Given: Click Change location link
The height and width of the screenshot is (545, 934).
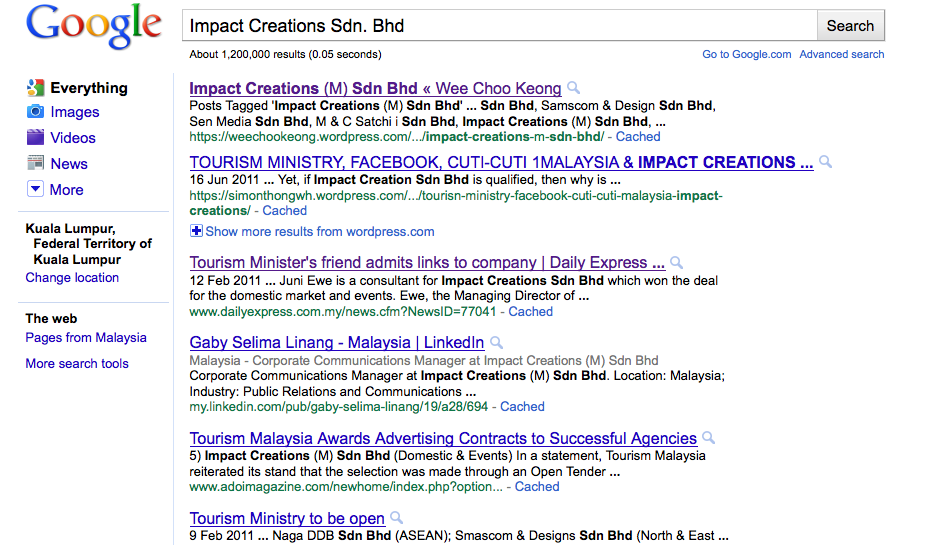Looking at the screenshot, I should point(72,278).
